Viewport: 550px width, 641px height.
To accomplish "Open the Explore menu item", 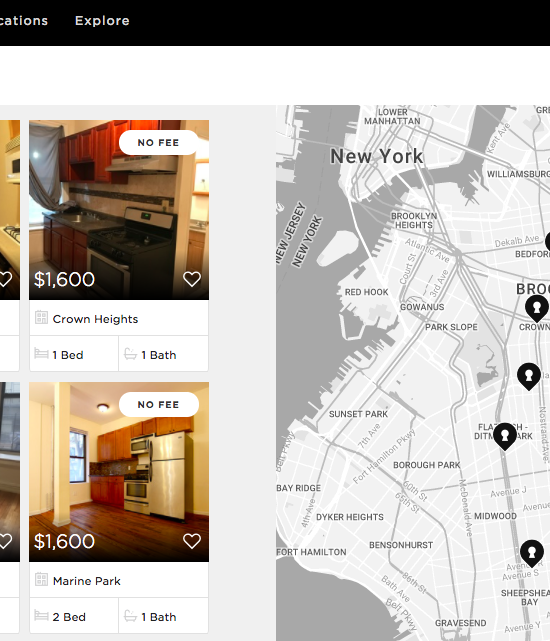I will click(102, 20).
